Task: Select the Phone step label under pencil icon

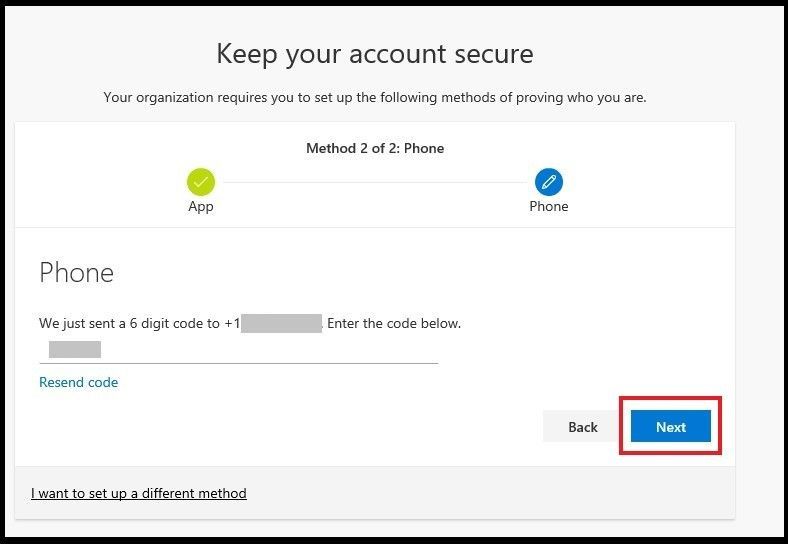Action: 549,206
